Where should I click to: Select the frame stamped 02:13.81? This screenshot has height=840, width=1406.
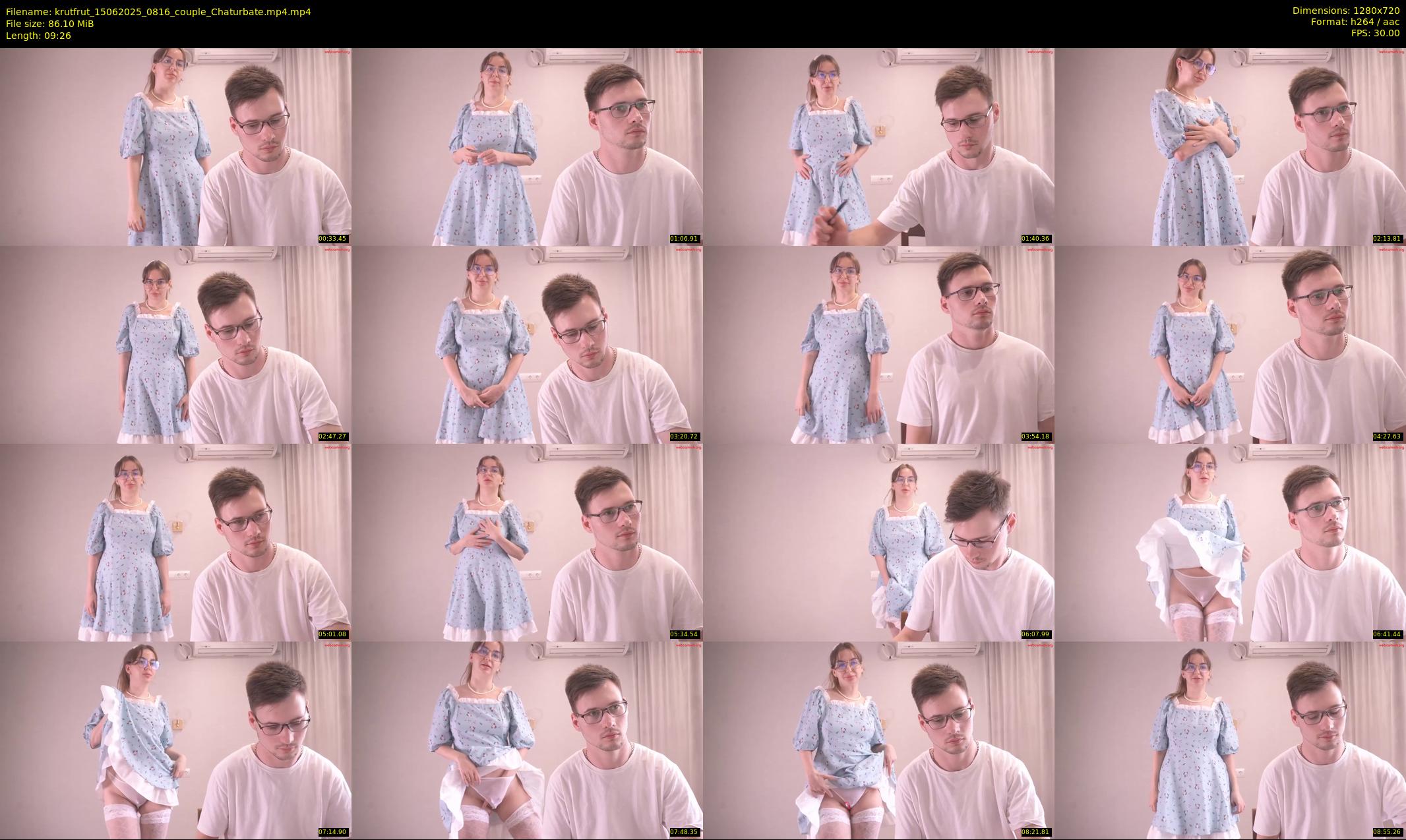tap(1230, 146)
